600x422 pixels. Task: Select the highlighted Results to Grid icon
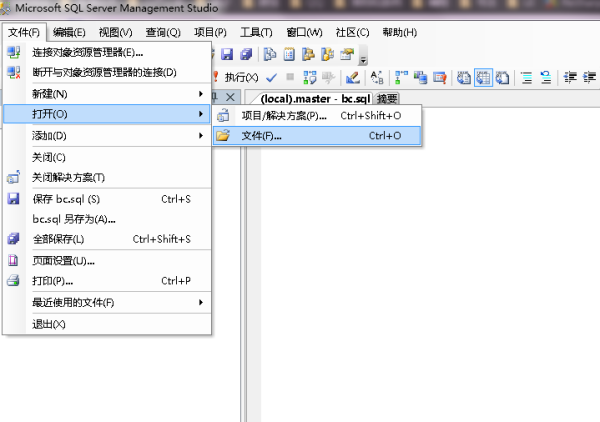point(483,78)
